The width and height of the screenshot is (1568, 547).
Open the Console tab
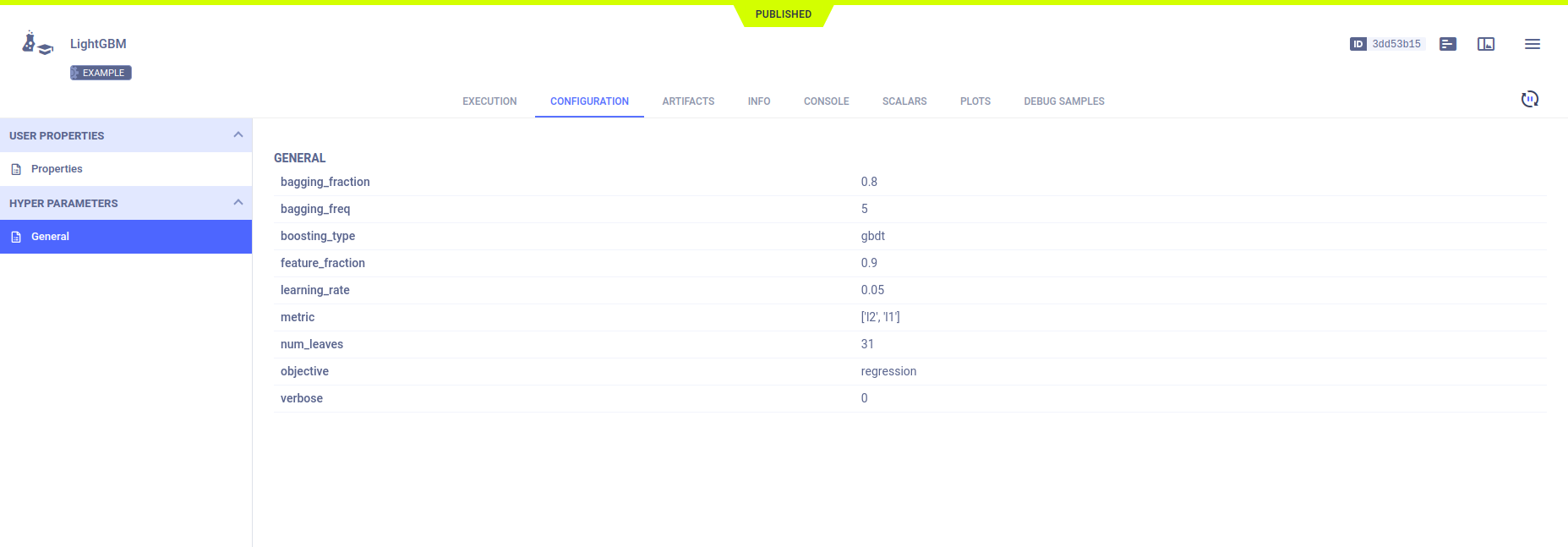coord(826,101)
